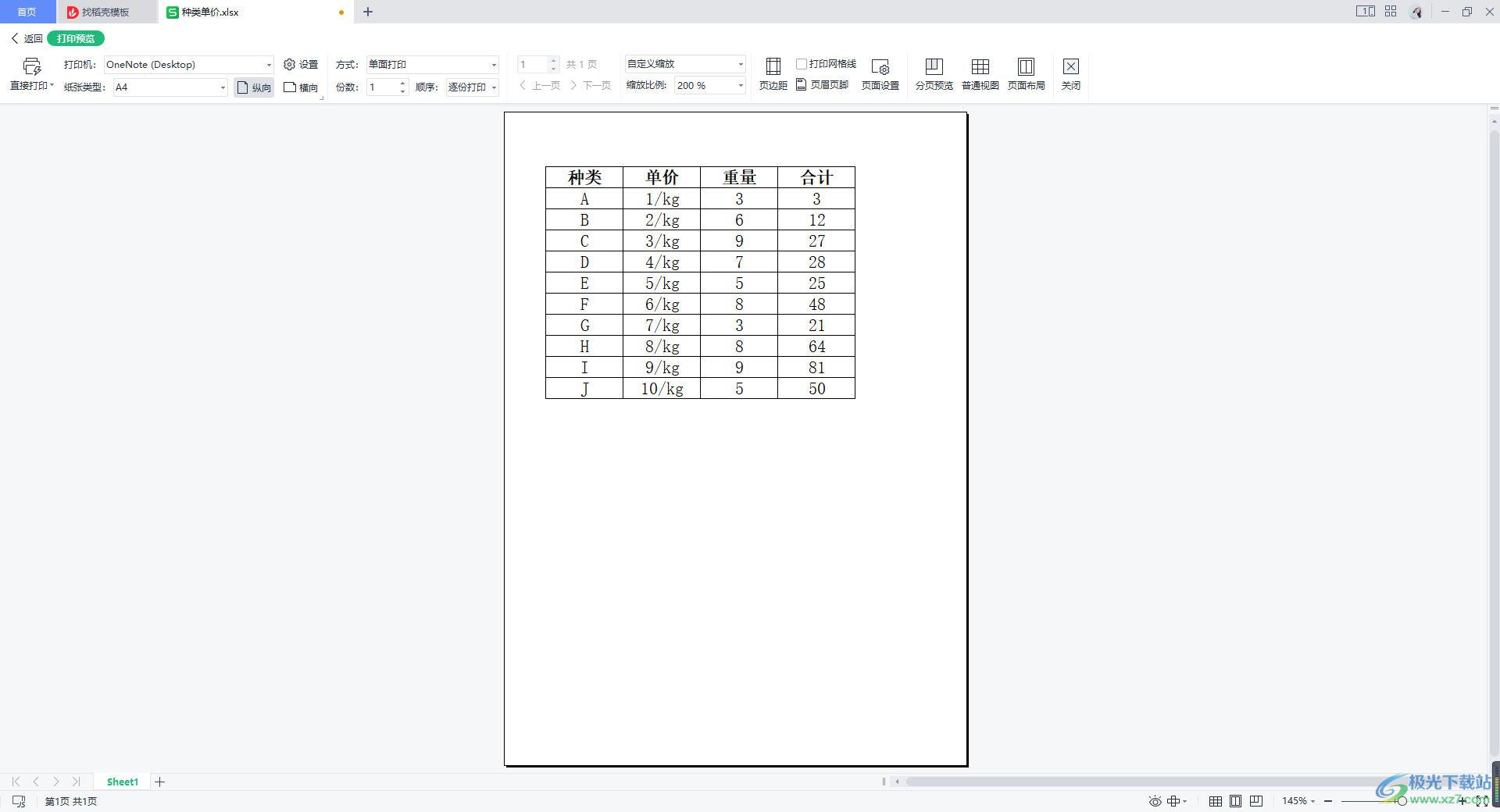Open scaling dropdown showing 自定义缩放
1500x812 pixels.
685,64
